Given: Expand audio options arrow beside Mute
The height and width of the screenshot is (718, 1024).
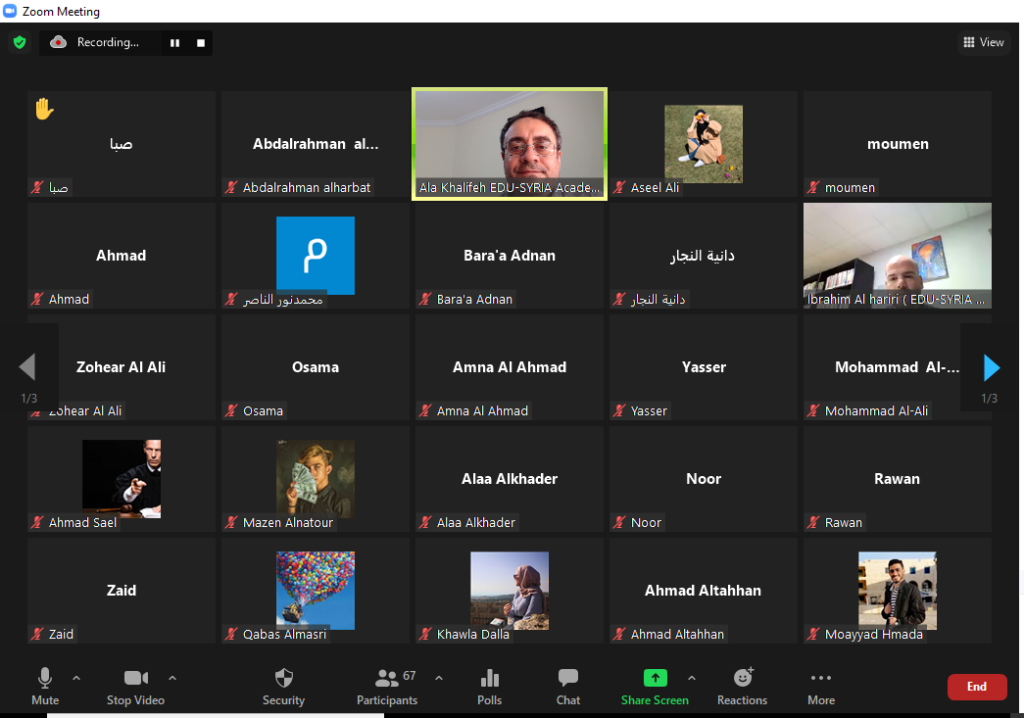Looking at the screenshot, I should (x=76, y=677).
